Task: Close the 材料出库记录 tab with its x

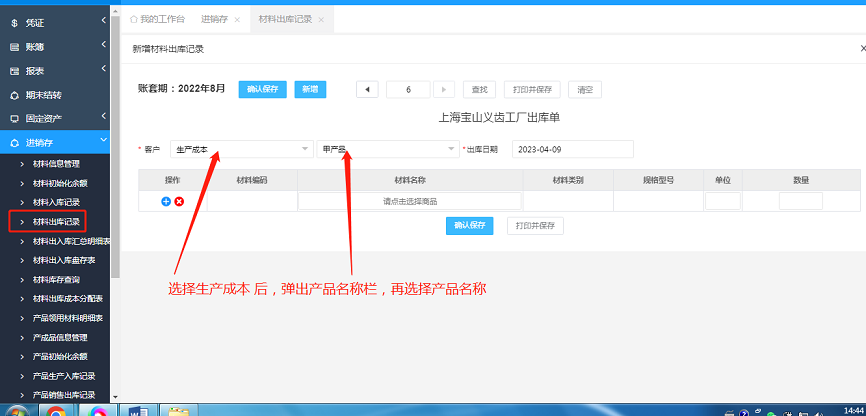Action: coord(321,20)
